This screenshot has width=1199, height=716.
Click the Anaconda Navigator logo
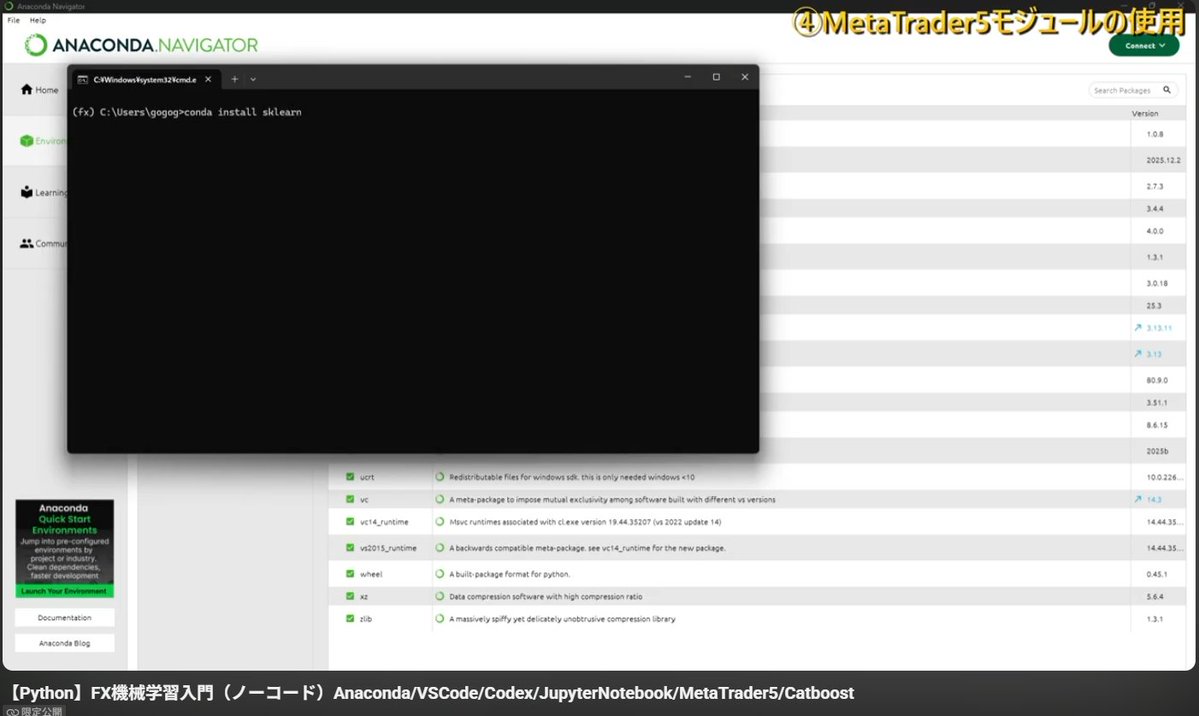(140, 45)
